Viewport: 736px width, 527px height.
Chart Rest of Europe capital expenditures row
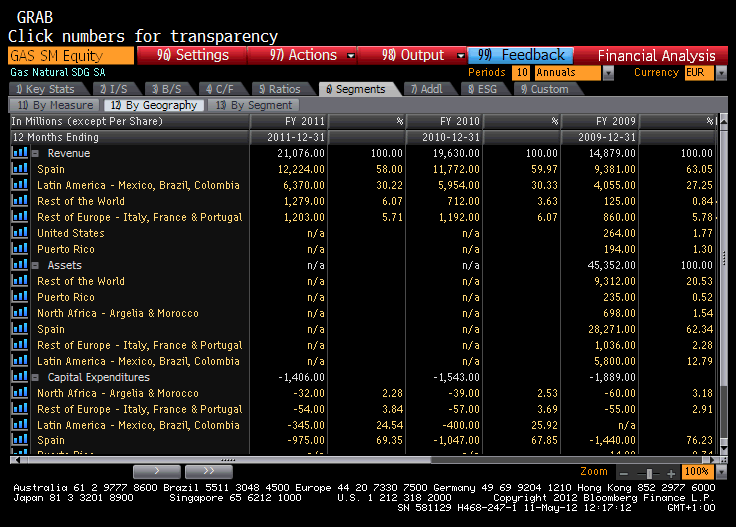click(20, 409)
